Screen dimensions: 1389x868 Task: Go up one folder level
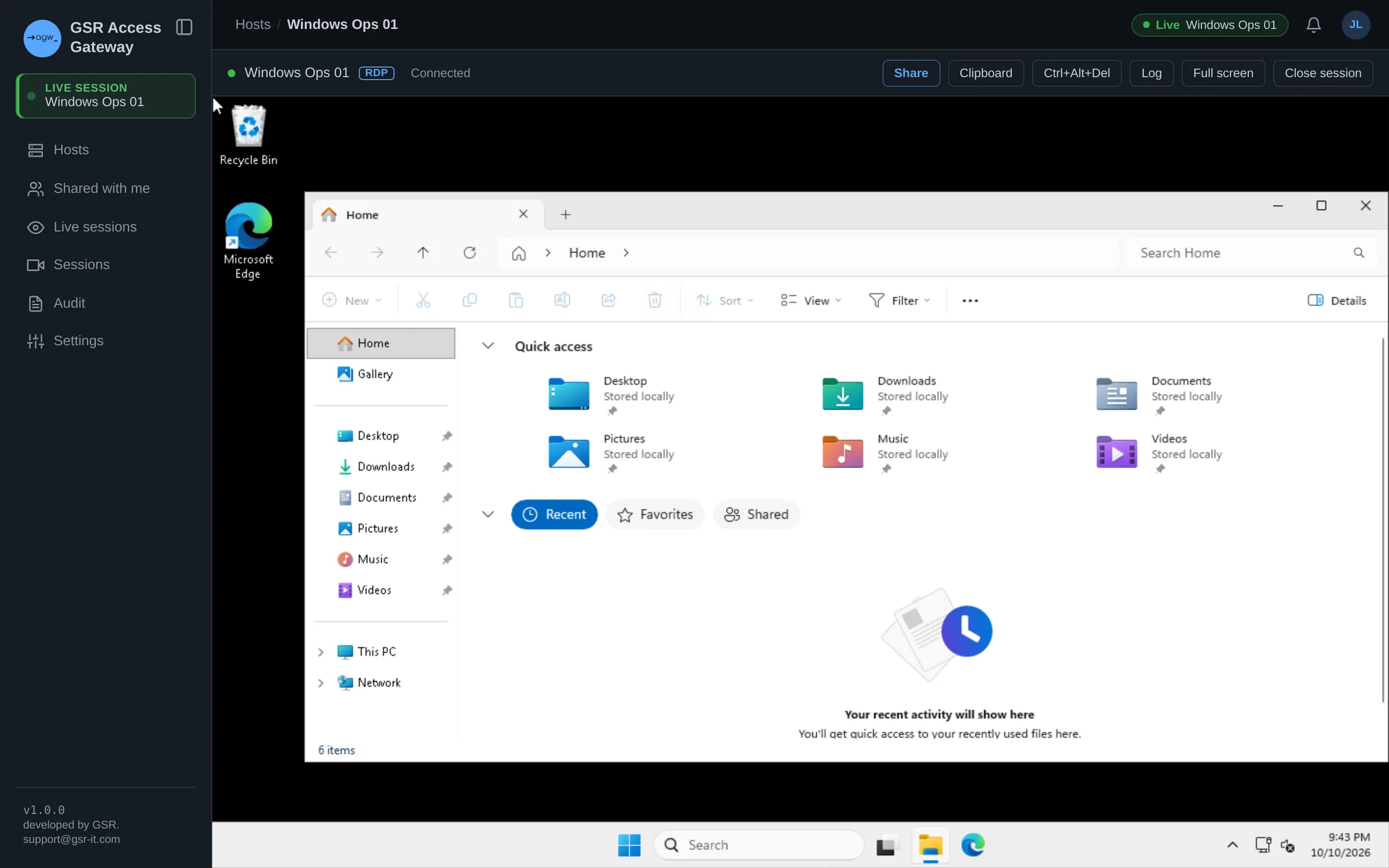(x=423, y=253)
